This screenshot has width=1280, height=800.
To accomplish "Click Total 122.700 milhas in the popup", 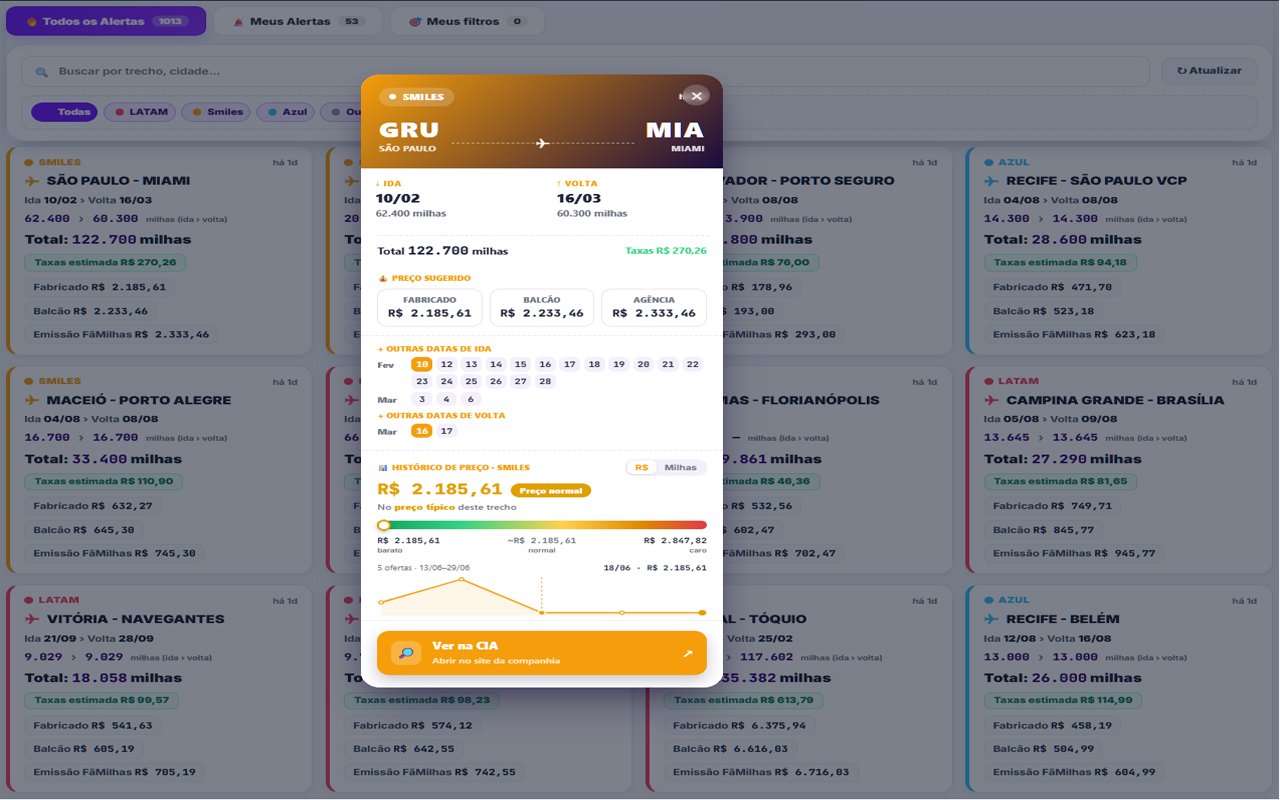I will [442, 251].
